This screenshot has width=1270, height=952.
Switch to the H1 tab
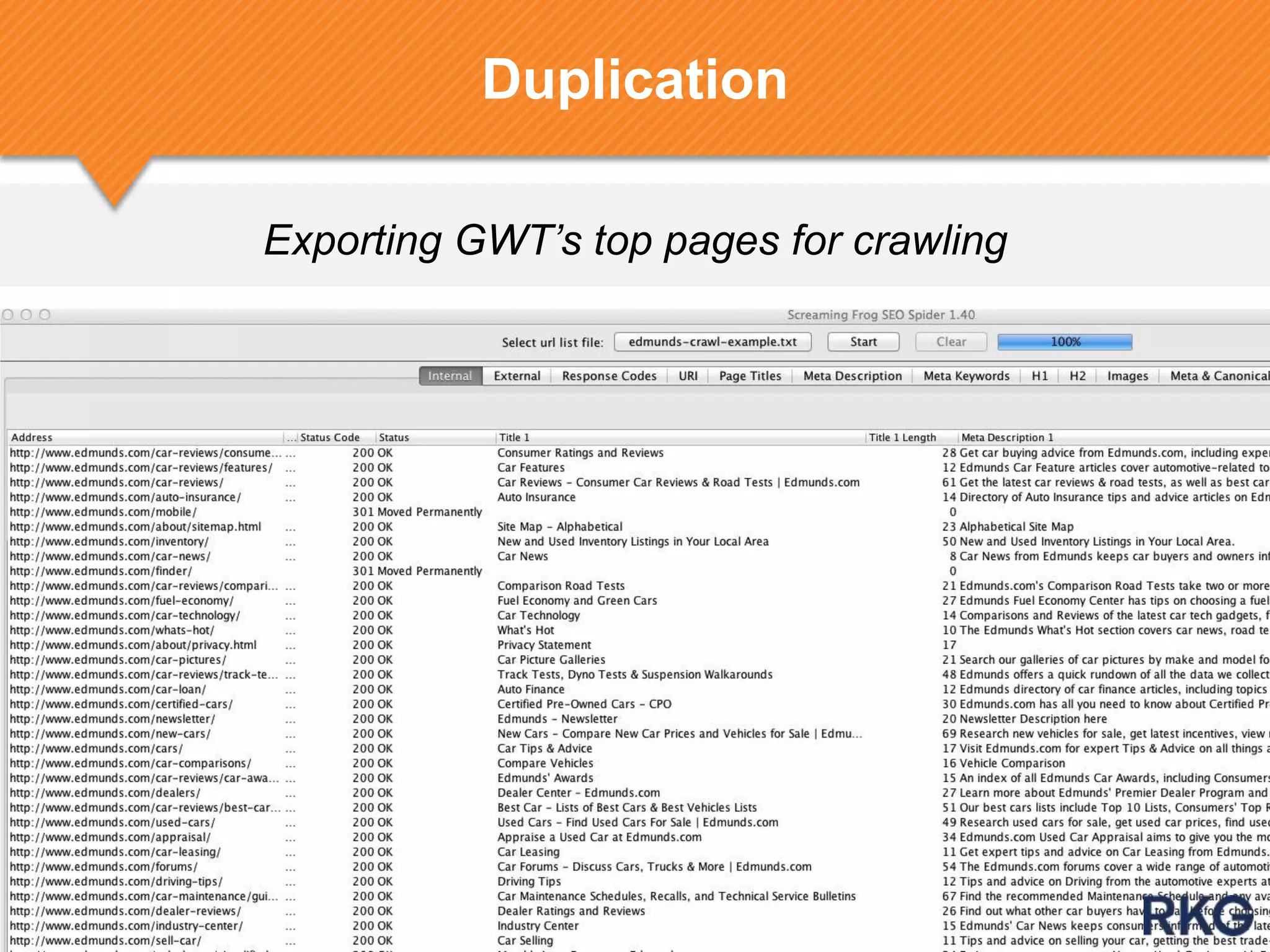point(1040,376)
